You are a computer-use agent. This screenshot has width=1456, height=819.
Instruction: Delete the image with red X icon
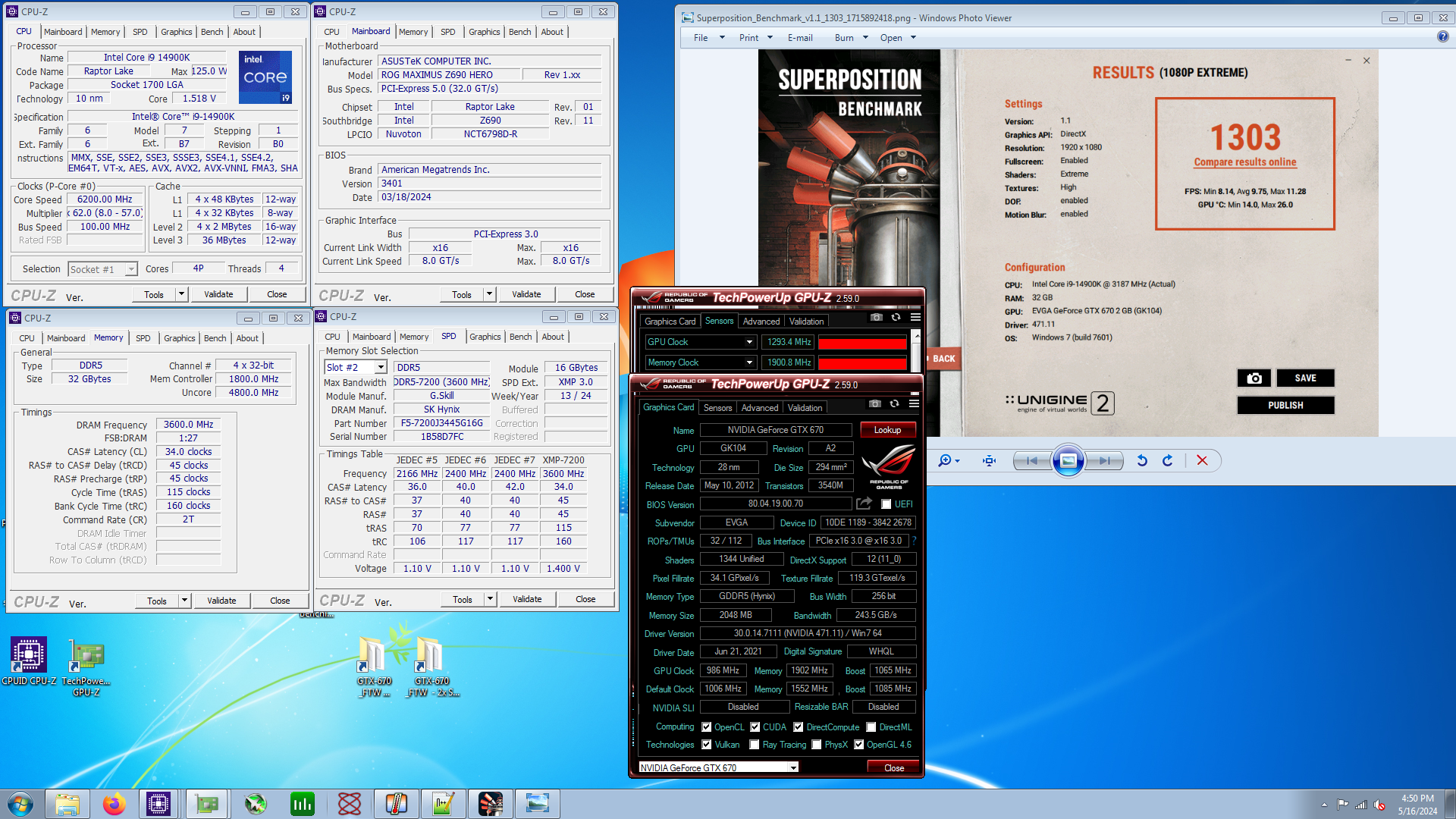1202,460
